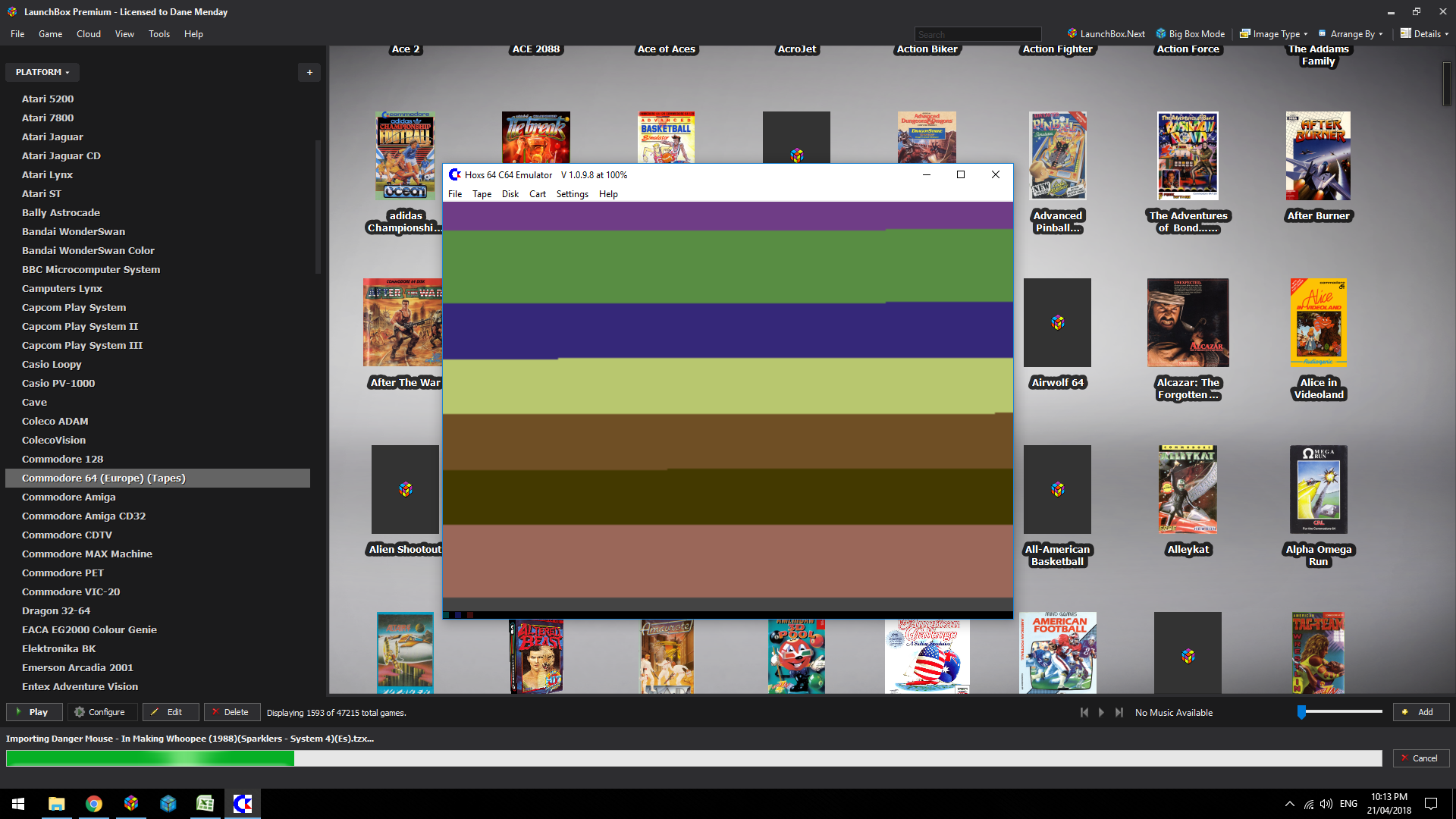
Task: Skip to previous music track
Action: tap(1084, 712)
